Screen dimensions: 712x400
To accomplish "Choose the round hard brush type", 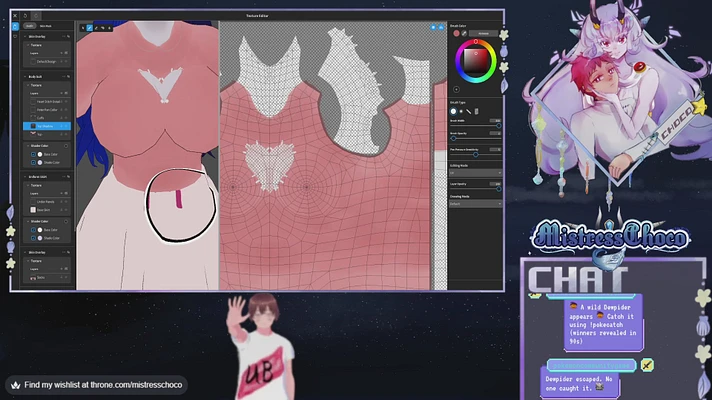I will tap(453, 111).
